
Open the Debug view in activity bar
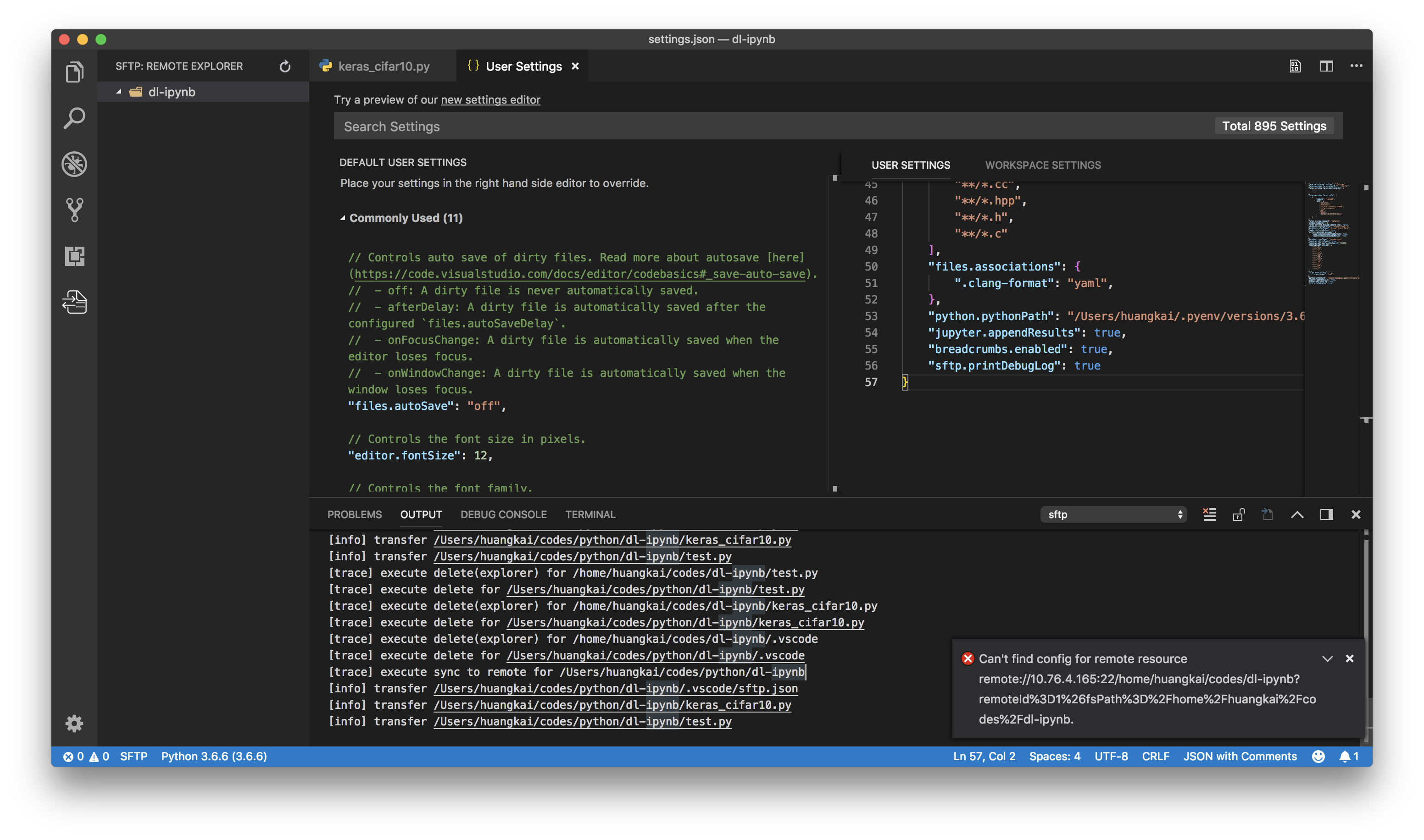point(74,164)
